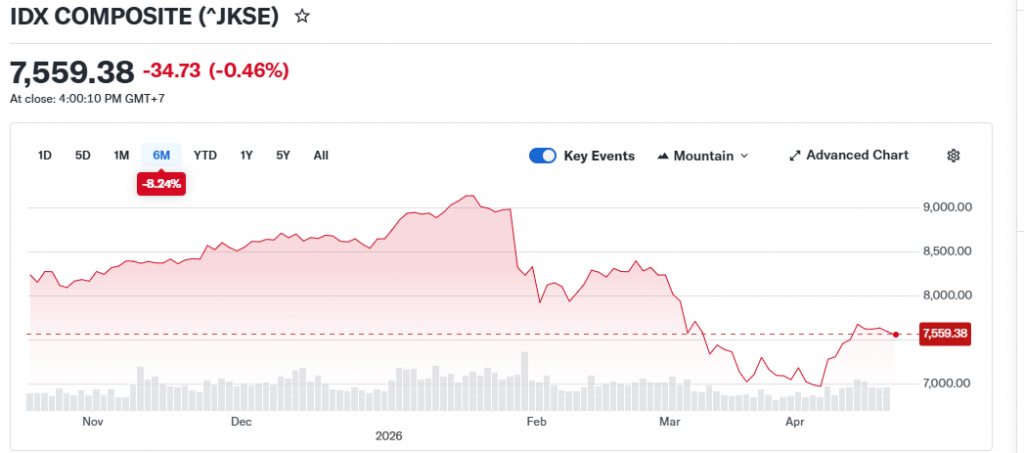Click the -8.24% performance badge

[x=161, y=184]
